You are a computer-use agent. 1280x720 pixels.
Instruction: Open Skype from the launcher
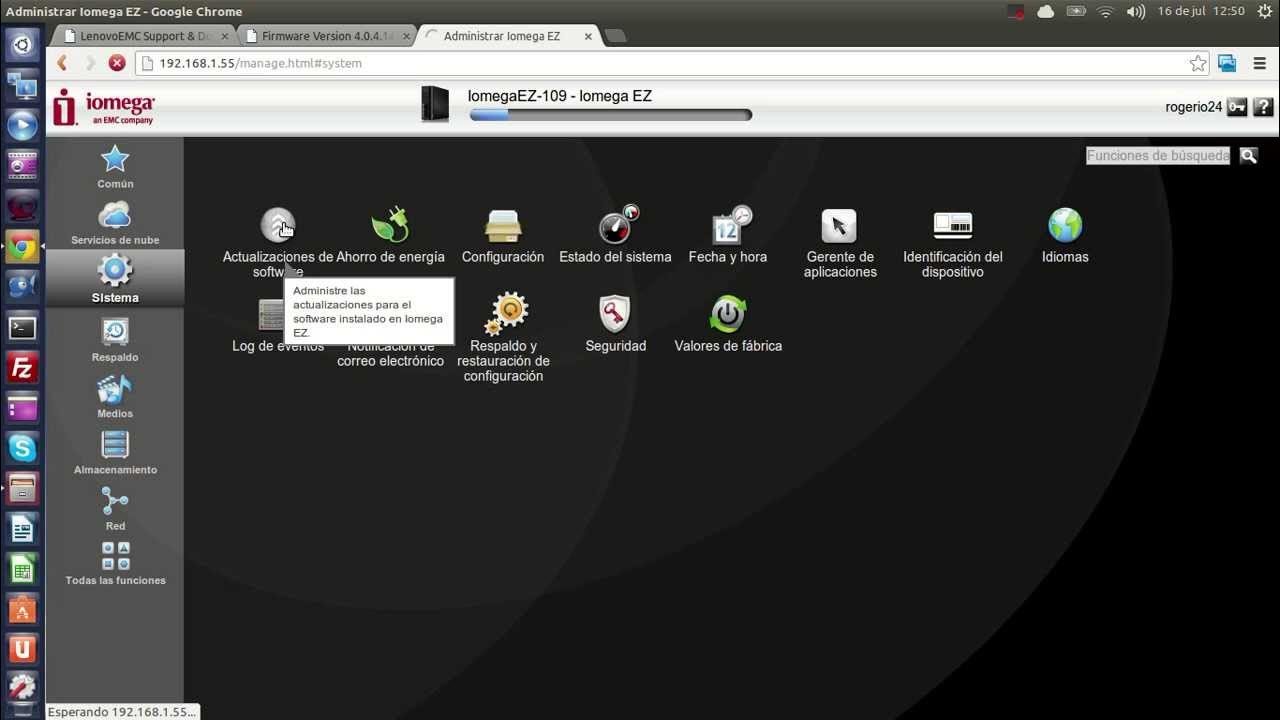[22, 447]
